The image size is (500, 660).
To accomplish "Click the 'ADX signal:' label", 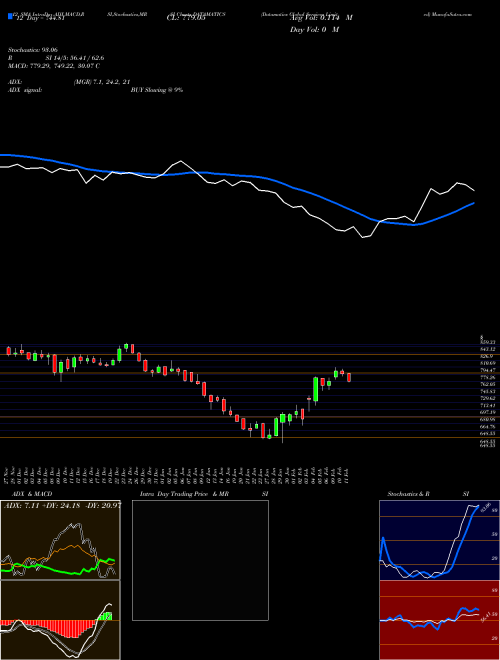I will coord(25,90).
